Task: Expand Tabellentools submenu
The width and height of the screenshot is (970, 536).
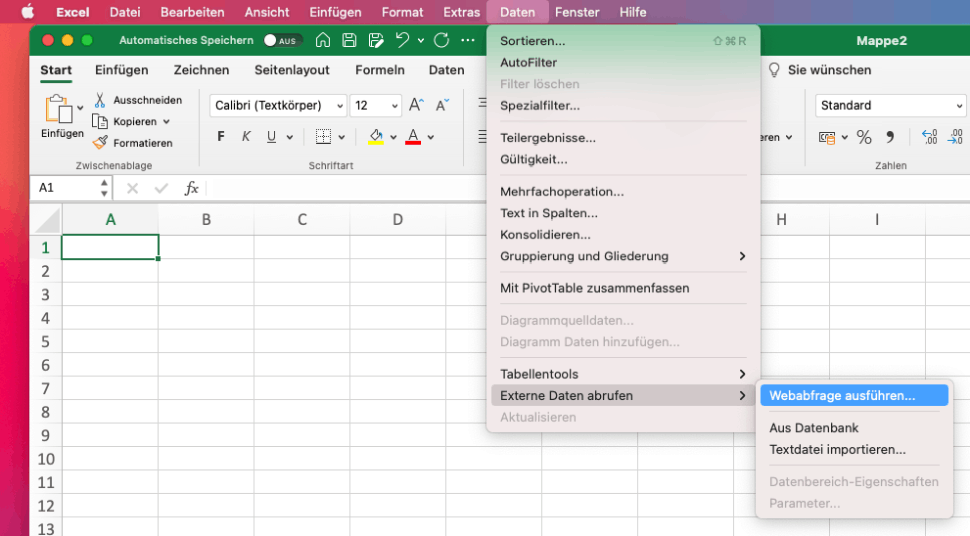Action: (623, 374)
